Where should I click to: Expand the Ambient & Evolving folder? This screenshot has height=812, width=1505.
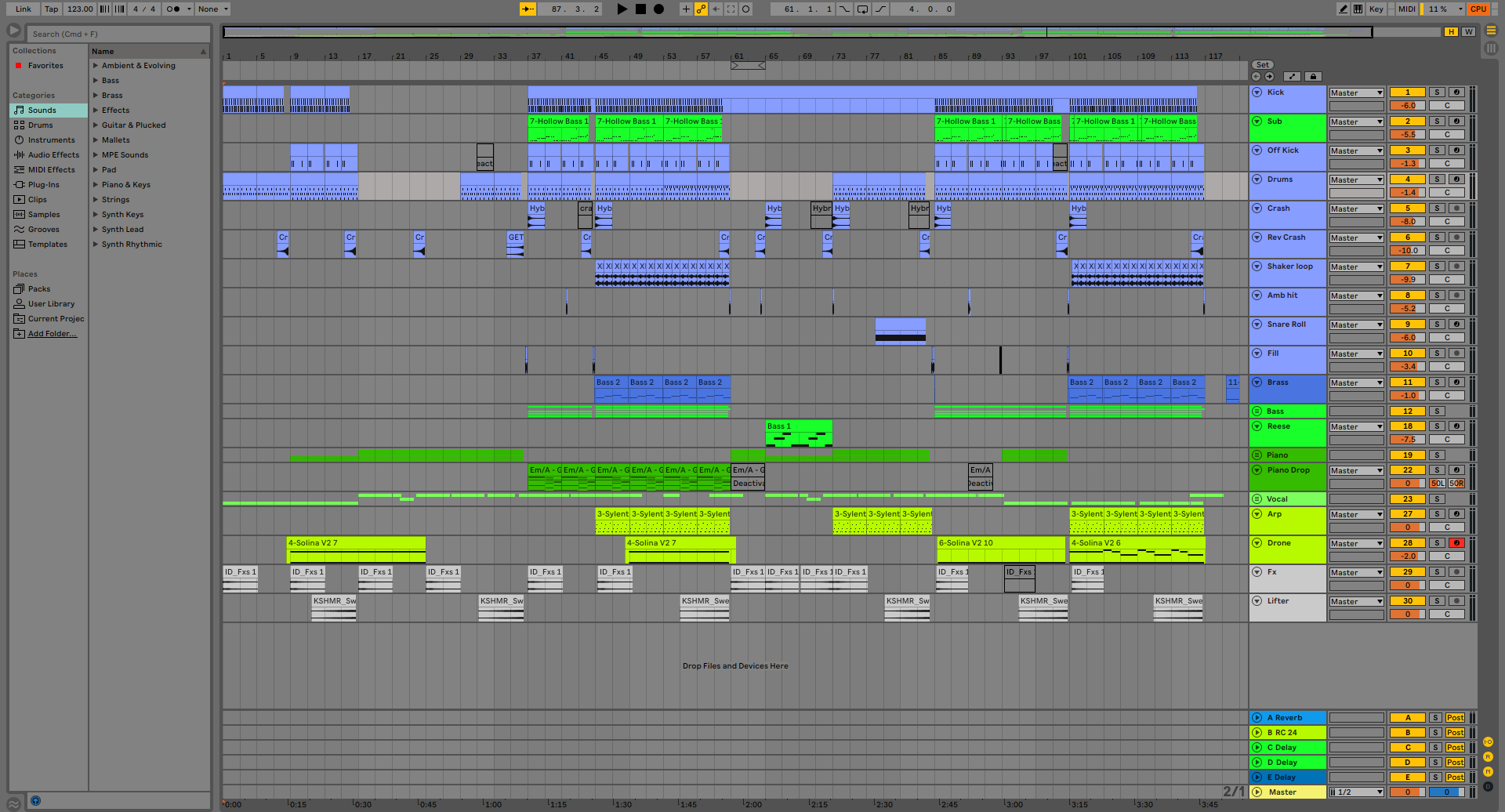[96, 66]
